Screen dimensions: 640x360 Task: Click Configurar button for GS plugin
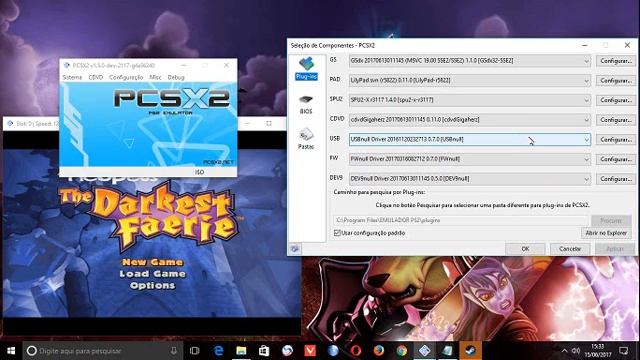click(x=616, y=61)
